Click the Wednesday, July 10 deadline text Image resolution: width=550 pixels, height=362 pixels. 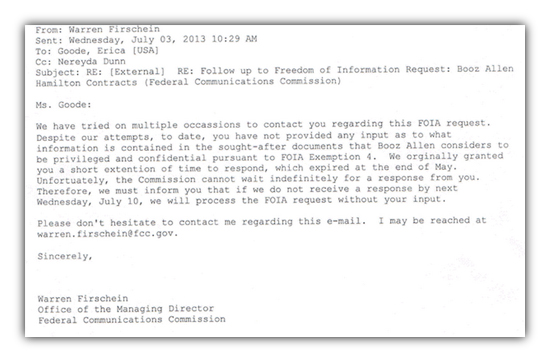[x=89, y=202]
